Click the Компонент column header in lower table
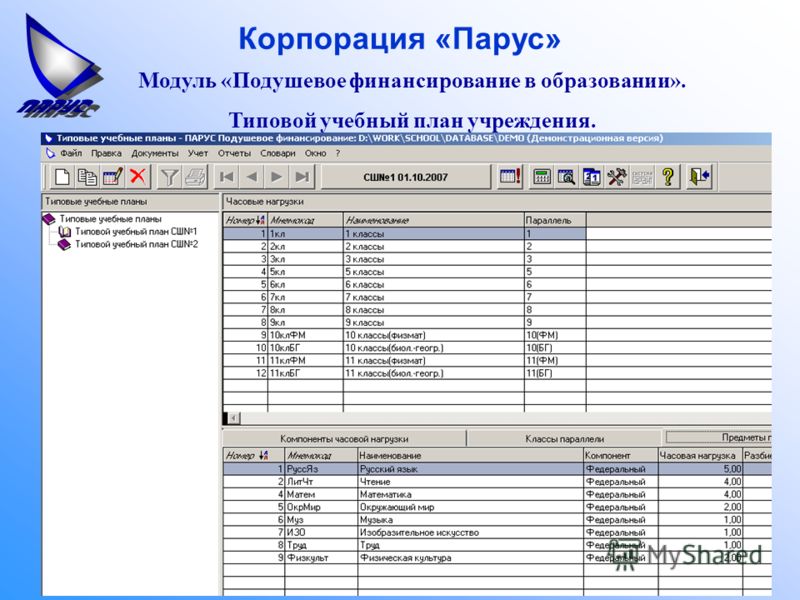 coord(620,455)
